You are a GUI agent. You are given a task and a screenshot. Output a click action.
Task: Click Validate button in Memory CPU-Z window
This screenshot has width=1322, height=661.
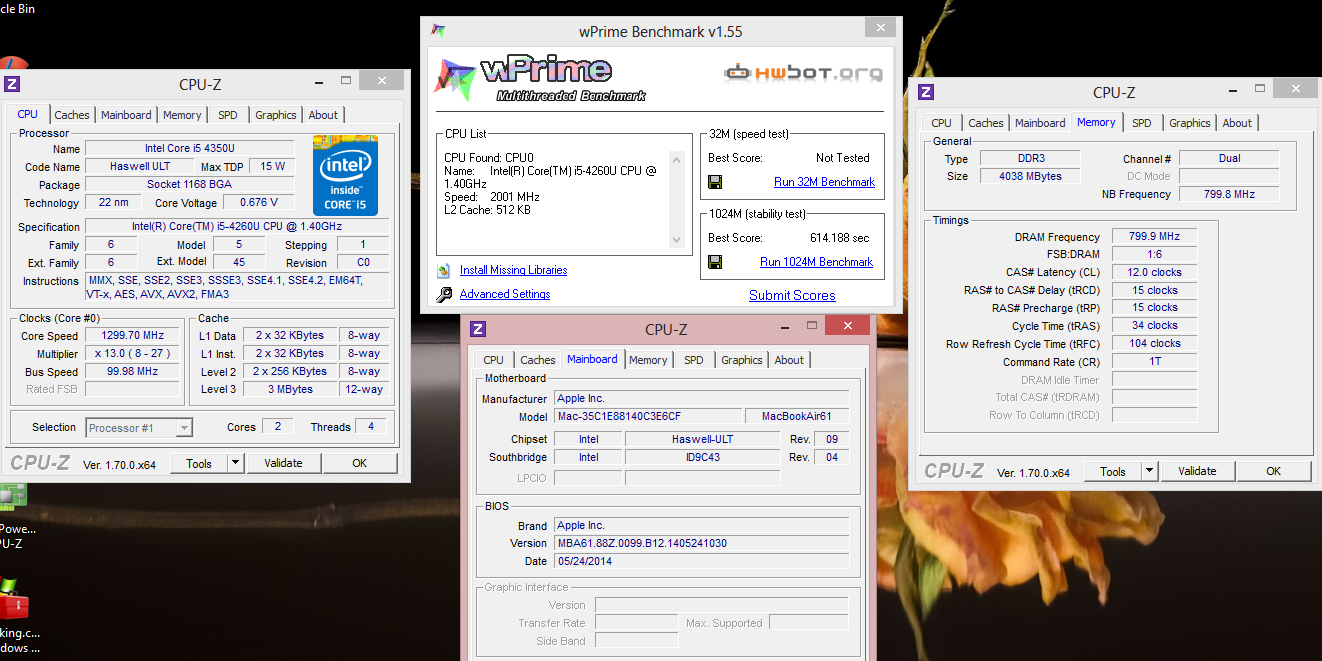click(1197, 471)
